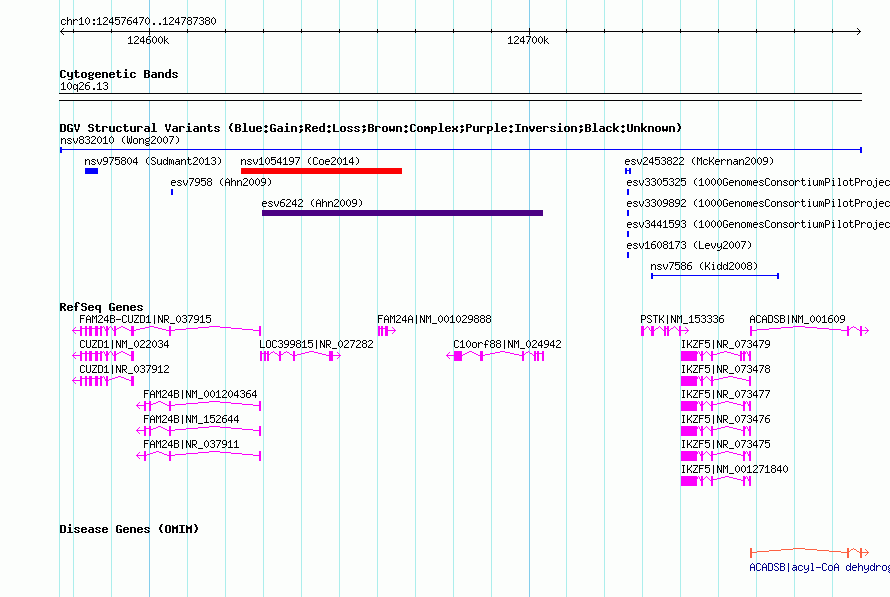Screen dimensions: 890x597
Task: Click the esv3305325 1000Genomes variant label
Action: (x=758, y=182)
